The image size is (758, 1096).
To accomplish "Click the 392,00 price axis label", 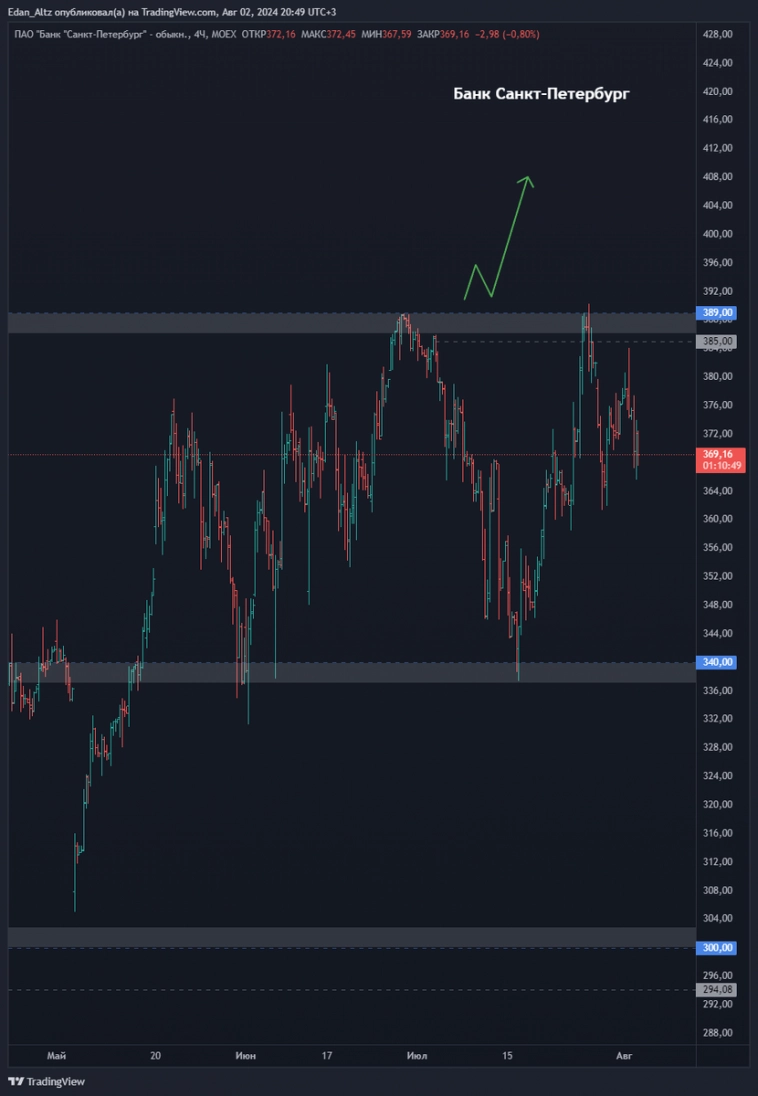I will [718, 291].
